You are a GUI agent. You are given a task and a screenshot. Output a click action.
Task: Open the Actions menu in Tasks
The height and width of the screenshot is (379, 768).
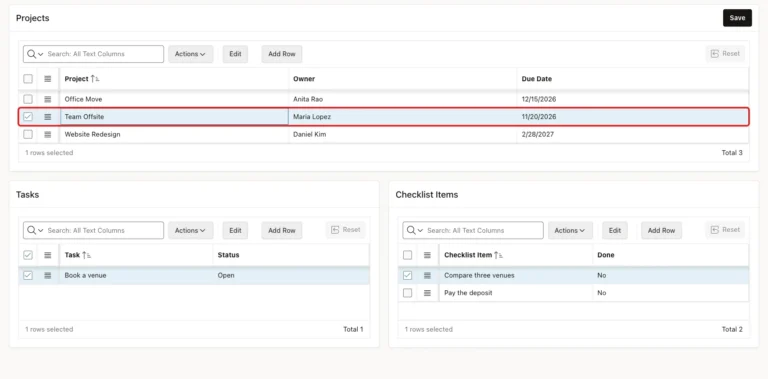pos(191,230)
